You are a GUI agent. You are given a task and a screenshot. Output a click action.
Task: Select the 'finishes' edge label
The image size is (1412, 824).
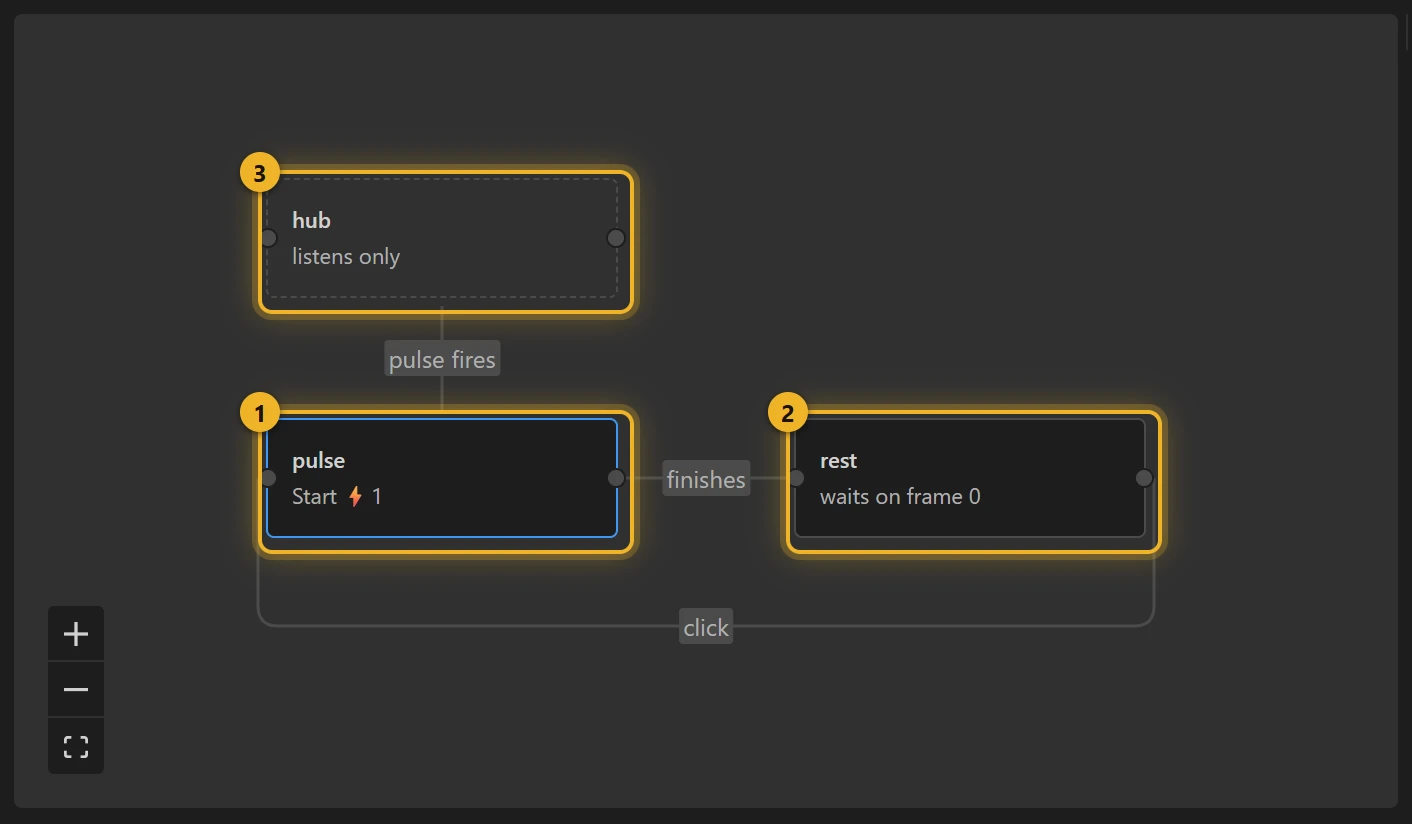tap(706, 479)
